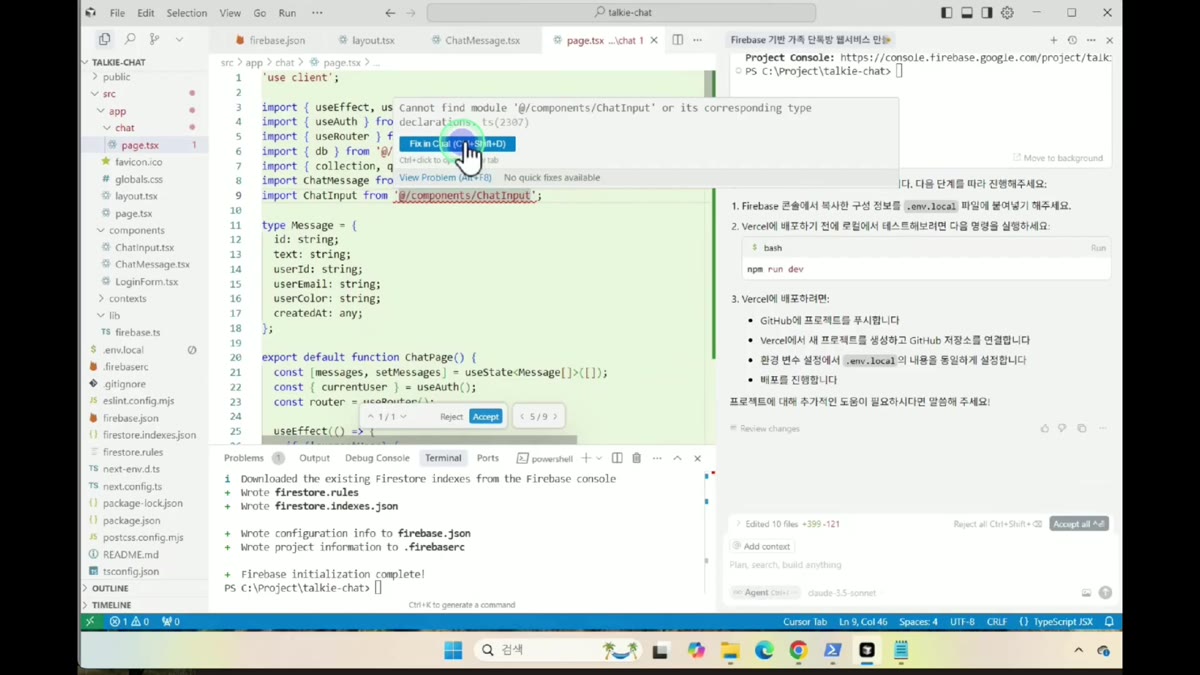
Task: Click View Problem link in hover
Action: click(x=445, y=177)
